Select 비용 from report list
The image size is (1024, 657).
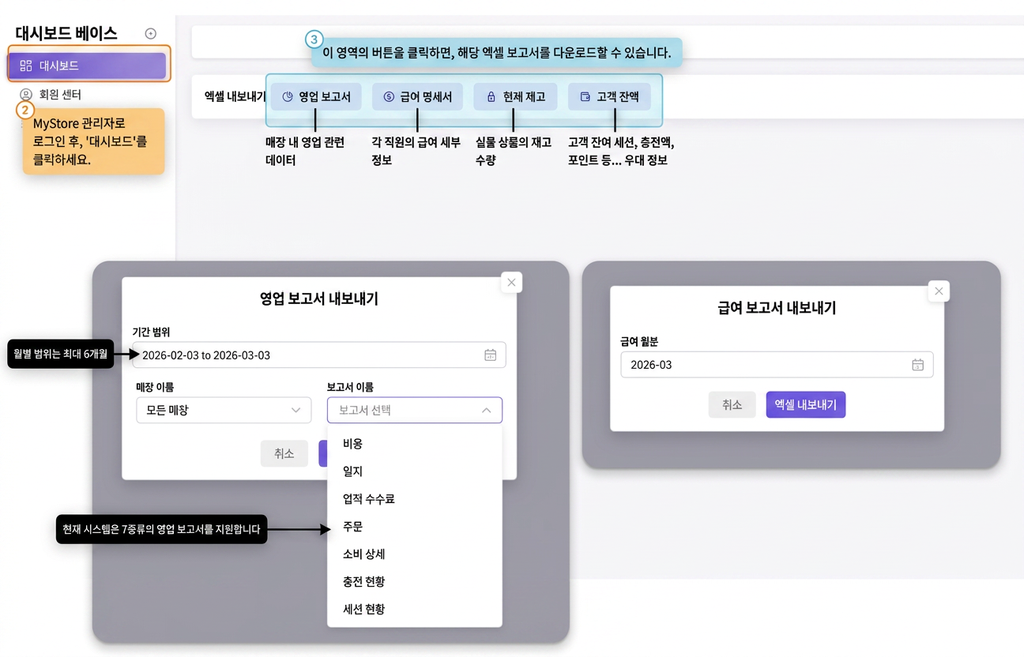(x=415, y=443)
